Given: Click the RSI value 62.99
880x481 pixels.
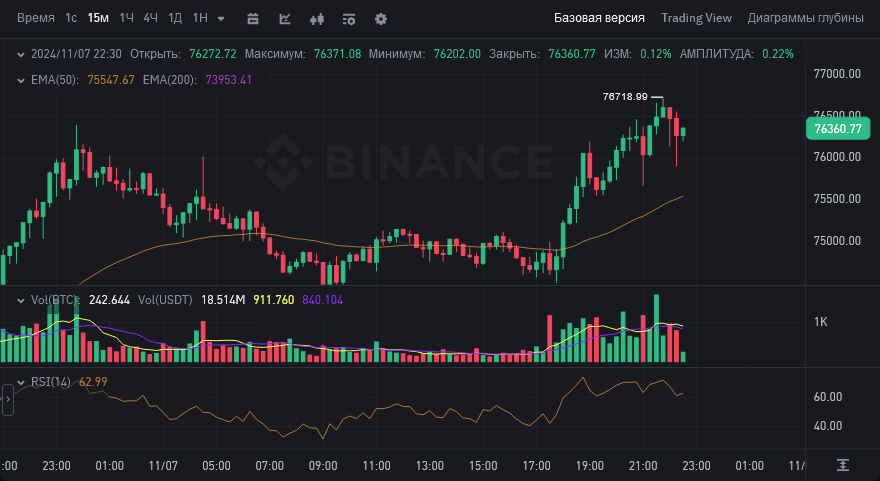Looking at the screenshot, I should click(x=93, y=382).
